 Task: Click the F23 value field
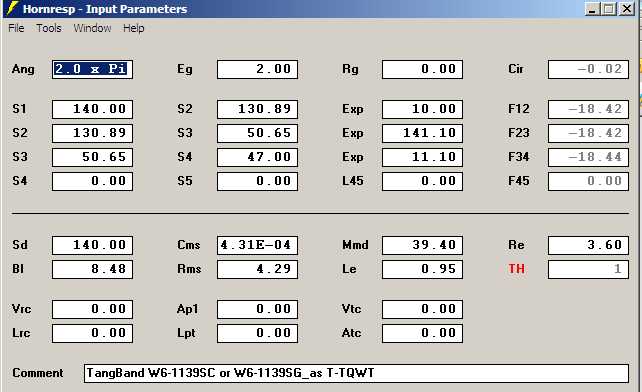click(x=588, y=133)
